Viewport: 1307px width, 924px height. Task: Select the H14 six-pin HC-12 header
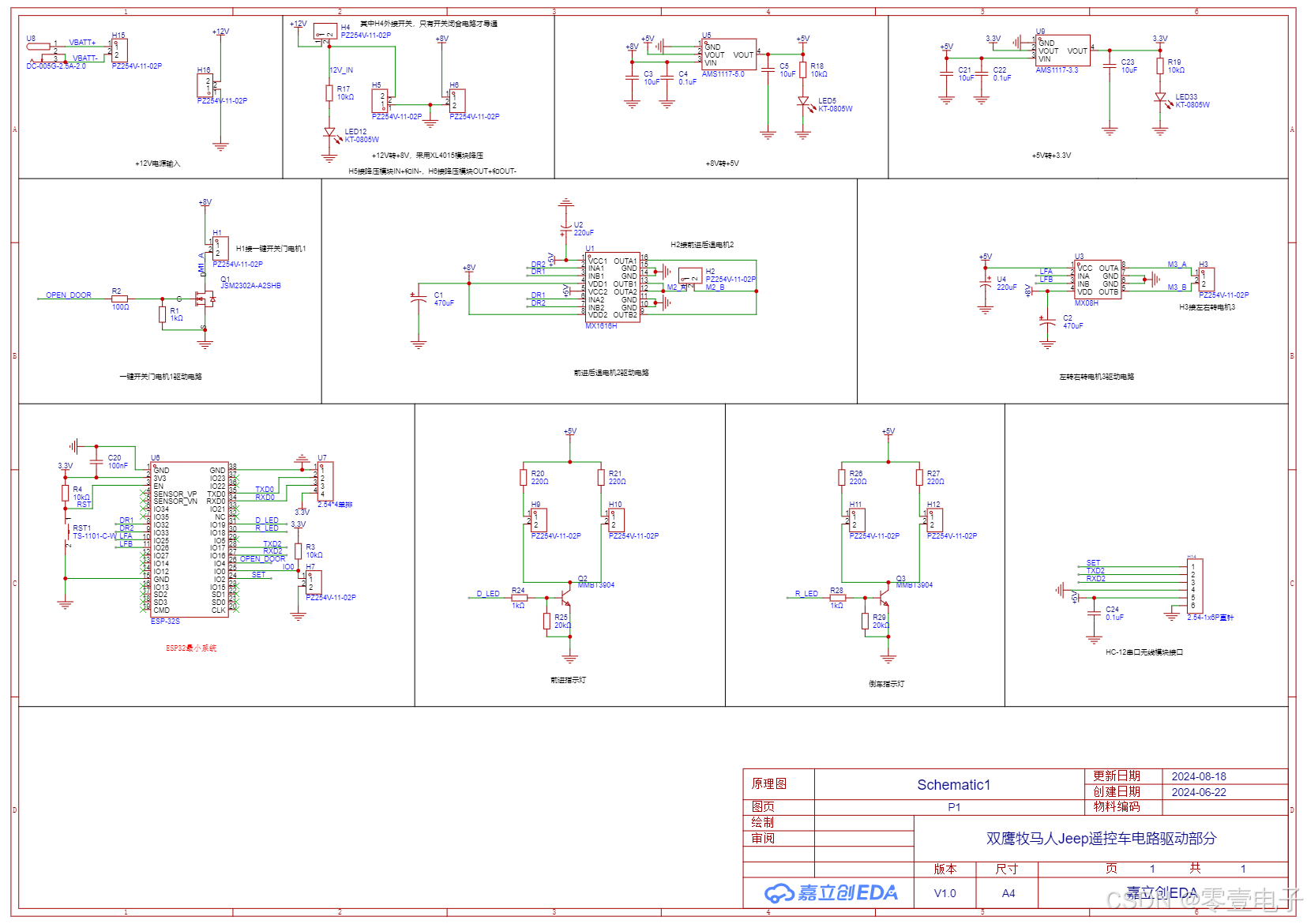[1195, 586]
